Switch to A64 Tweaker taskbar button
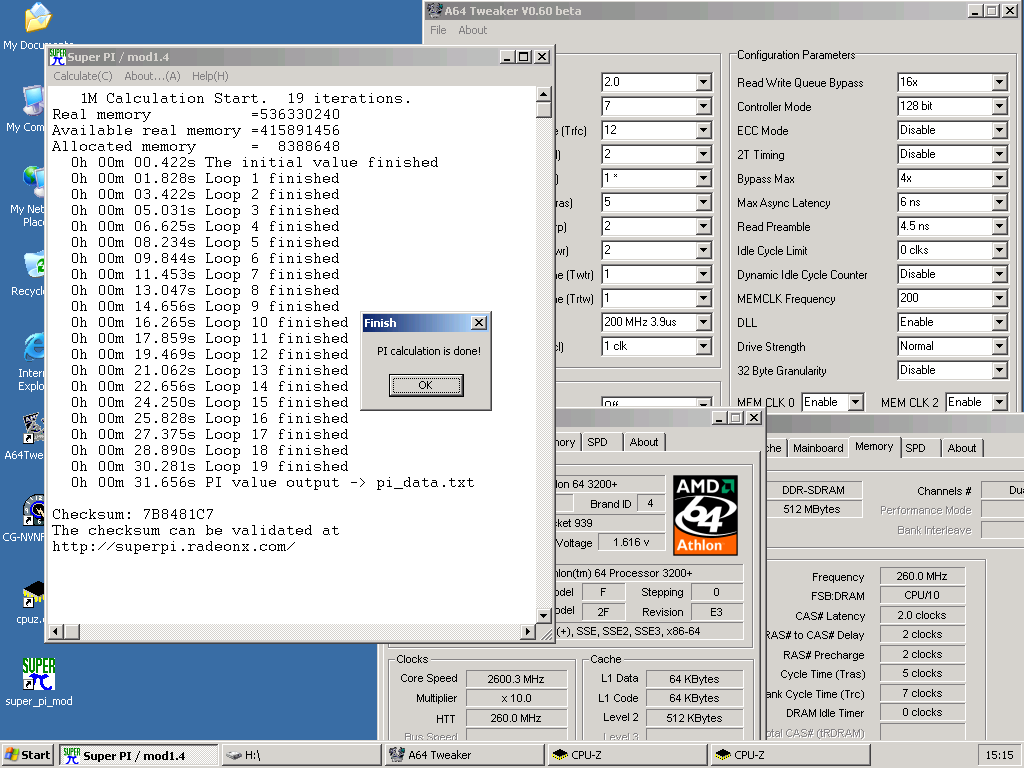 [464, 755]
